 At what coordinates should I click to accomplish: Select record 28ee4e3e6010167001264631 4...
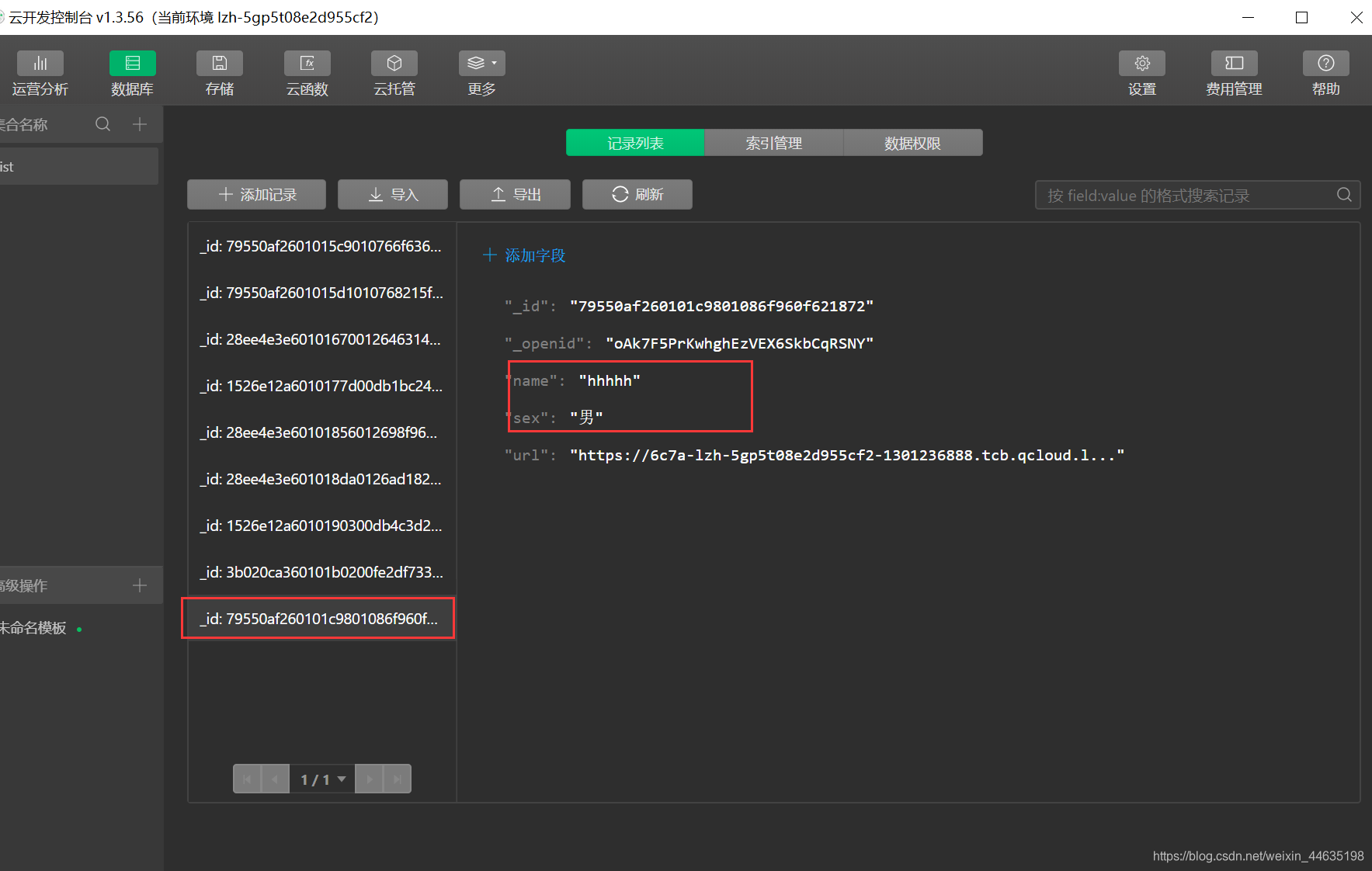click(321, 339)
